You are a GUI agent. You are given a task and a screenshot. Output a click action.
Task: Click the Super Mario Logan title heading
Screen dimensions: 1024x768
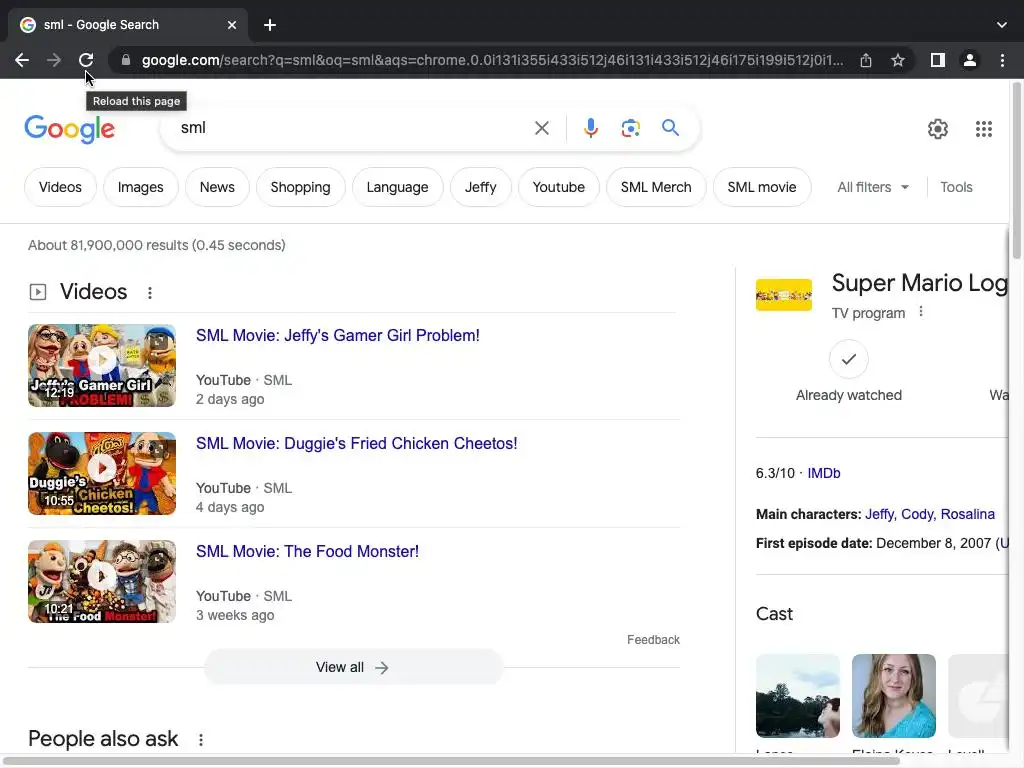pos(920,283)
